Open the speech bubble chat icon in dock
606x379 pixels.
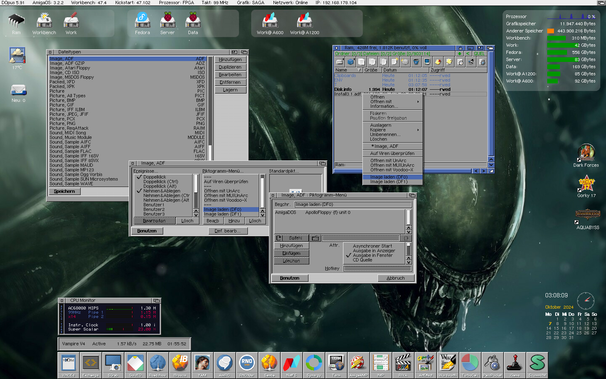click(x=225, y=364)
